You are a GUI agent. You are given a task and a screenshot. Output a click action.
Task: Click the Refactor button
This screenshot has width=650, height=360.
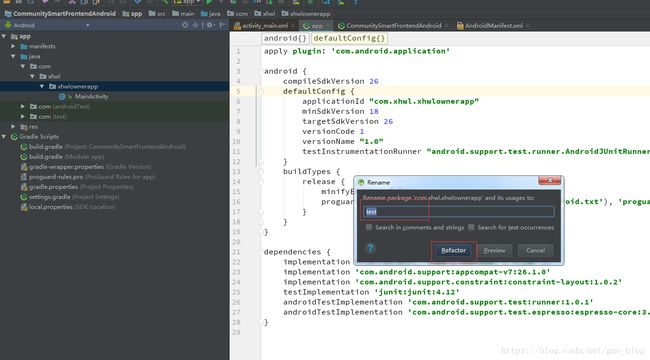click(x=453, y=251)
